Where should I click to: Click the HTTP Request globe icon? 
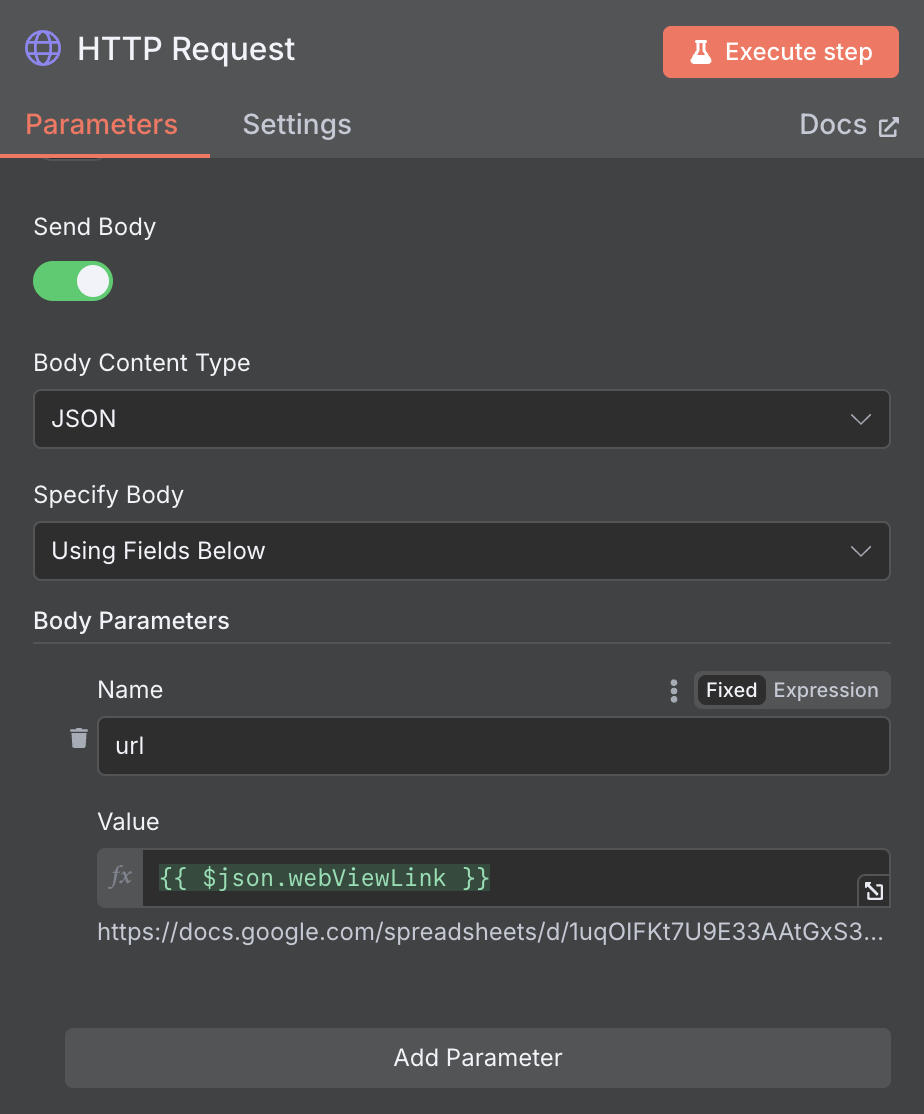[x=42, y=47]
